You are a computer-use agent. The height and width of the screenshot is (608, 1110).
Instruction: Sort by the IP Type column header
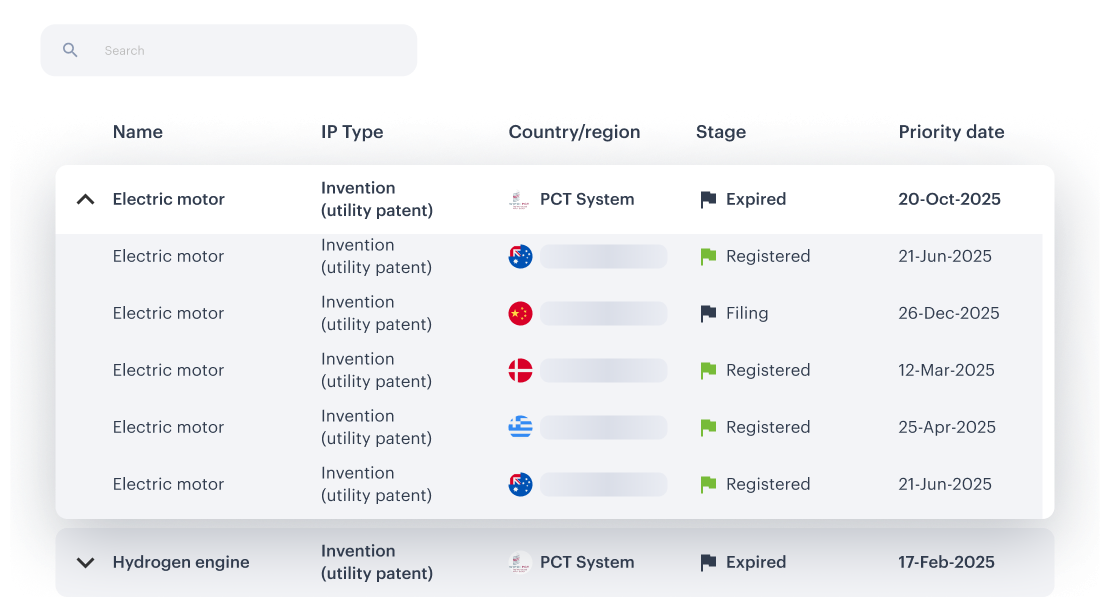click(x=352, y=132)
